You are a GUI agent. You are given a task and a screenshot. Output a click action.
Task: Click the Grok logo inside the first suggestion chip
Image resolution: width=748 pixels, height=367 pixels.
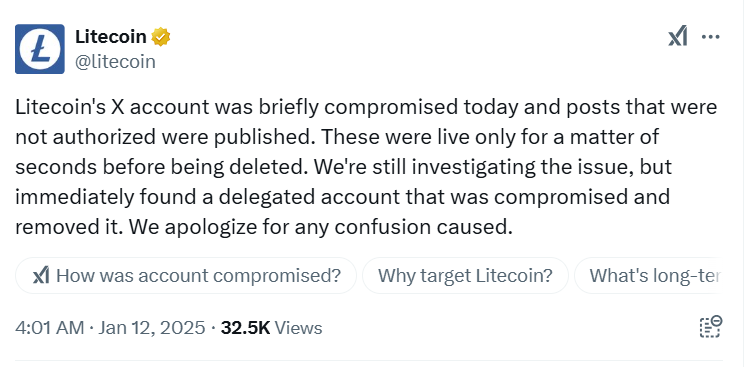(41, 275)
